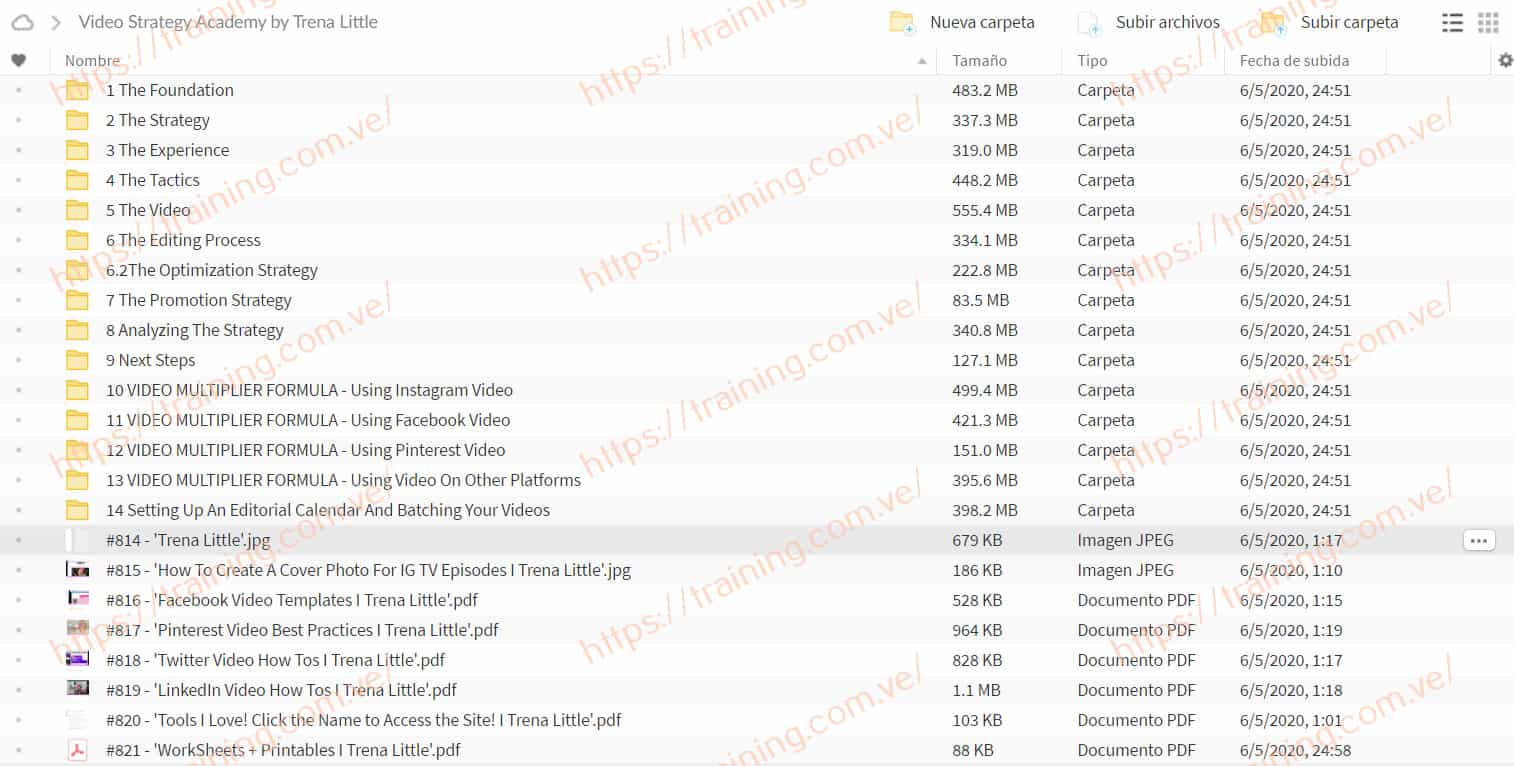Viewport: 1514px width, 766px height.
Task: Favorite dot for 1 The Foundation row
Action: point(18,90)
